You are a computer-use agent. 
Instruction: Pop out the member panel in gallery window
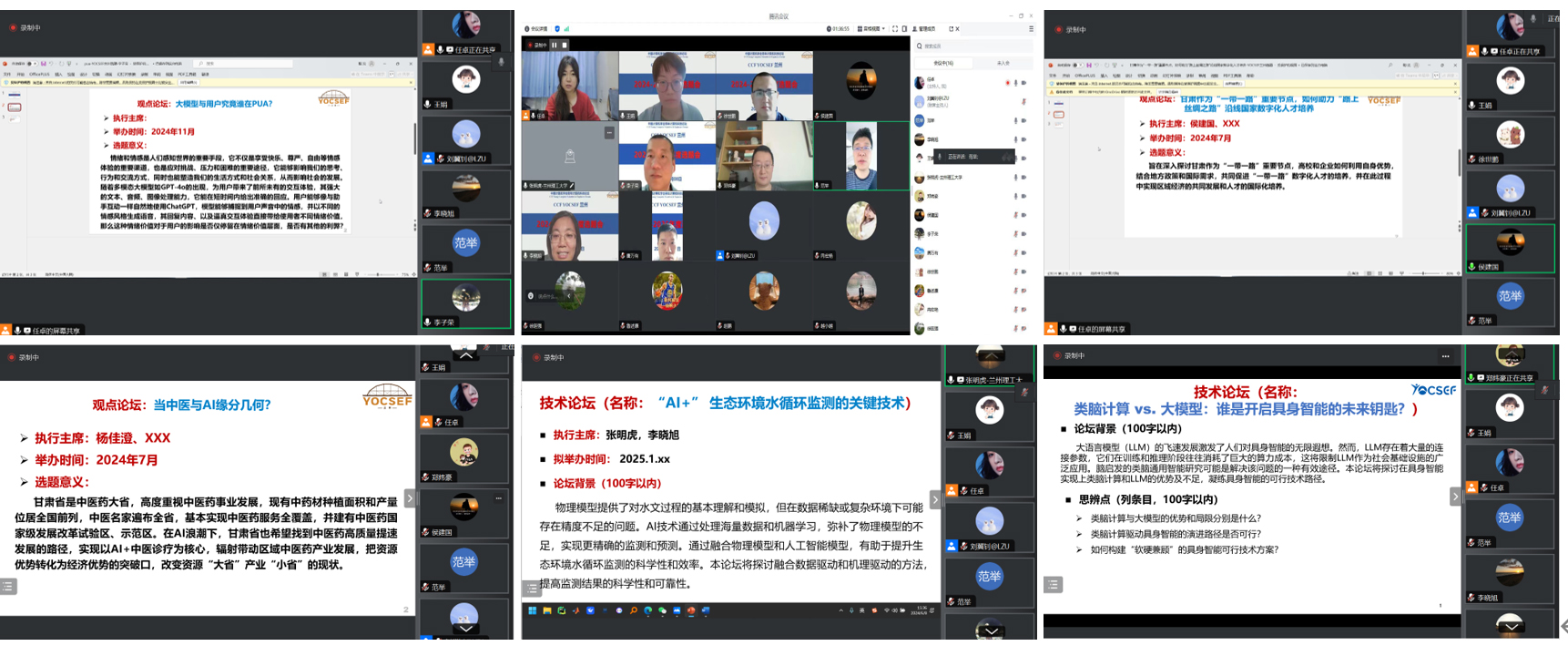coord(952,29)
